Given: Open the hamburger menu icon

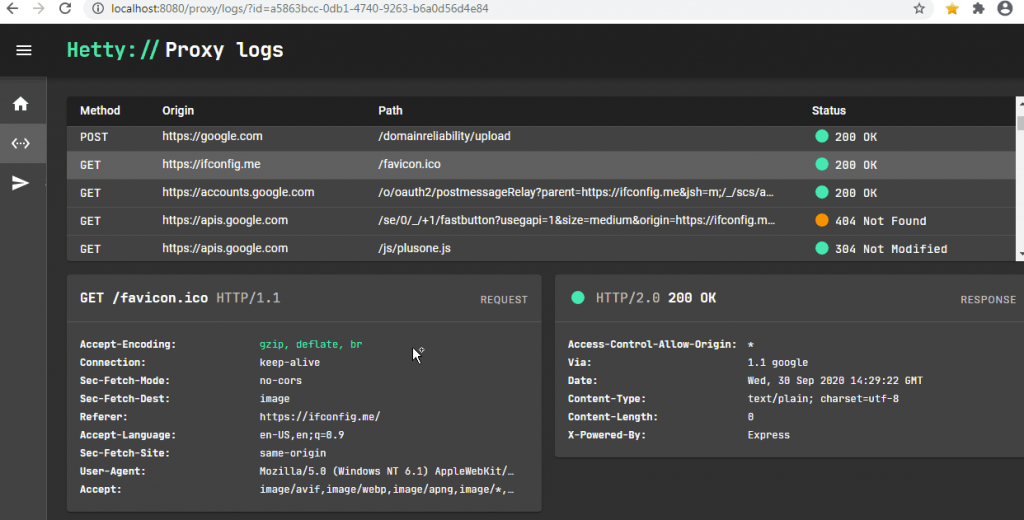Looking at the screenshot, I should click(x=24, y=50).
